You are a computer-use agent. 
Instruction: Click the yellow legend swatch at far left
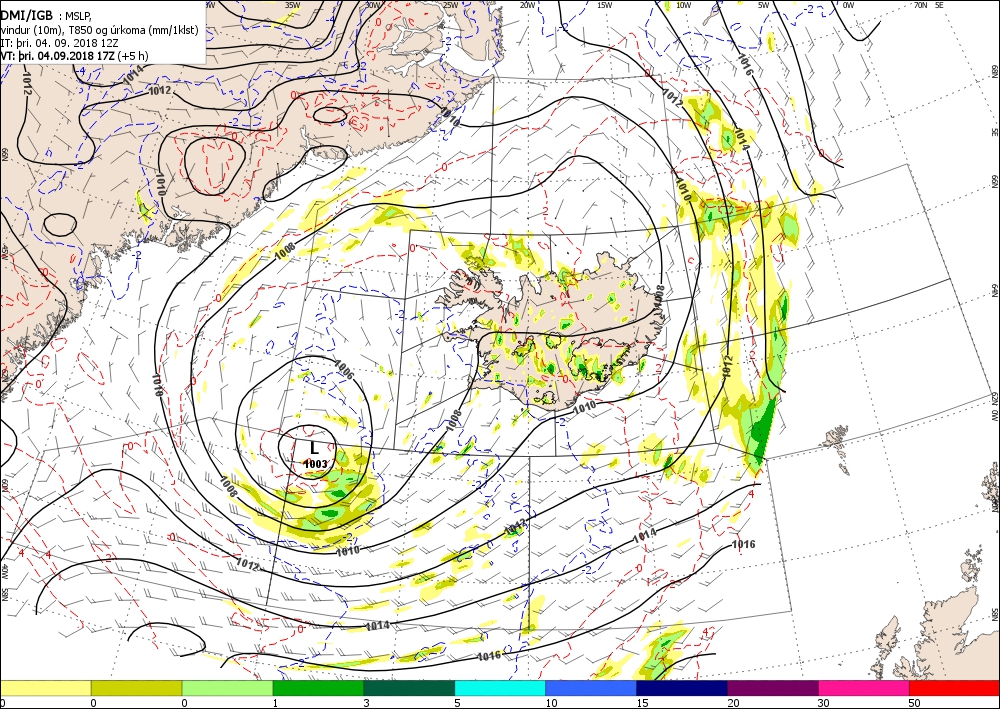(45, 687)
